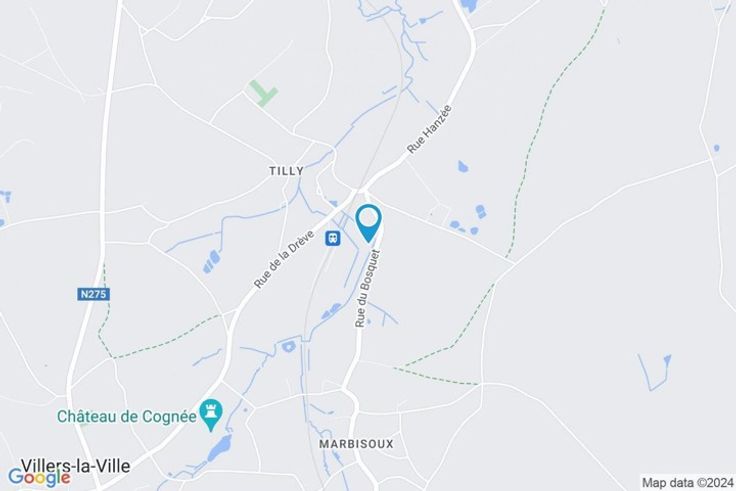Click the large pond below Château de Cognée
Screen dimensions: 736x491
coord(220,448)
